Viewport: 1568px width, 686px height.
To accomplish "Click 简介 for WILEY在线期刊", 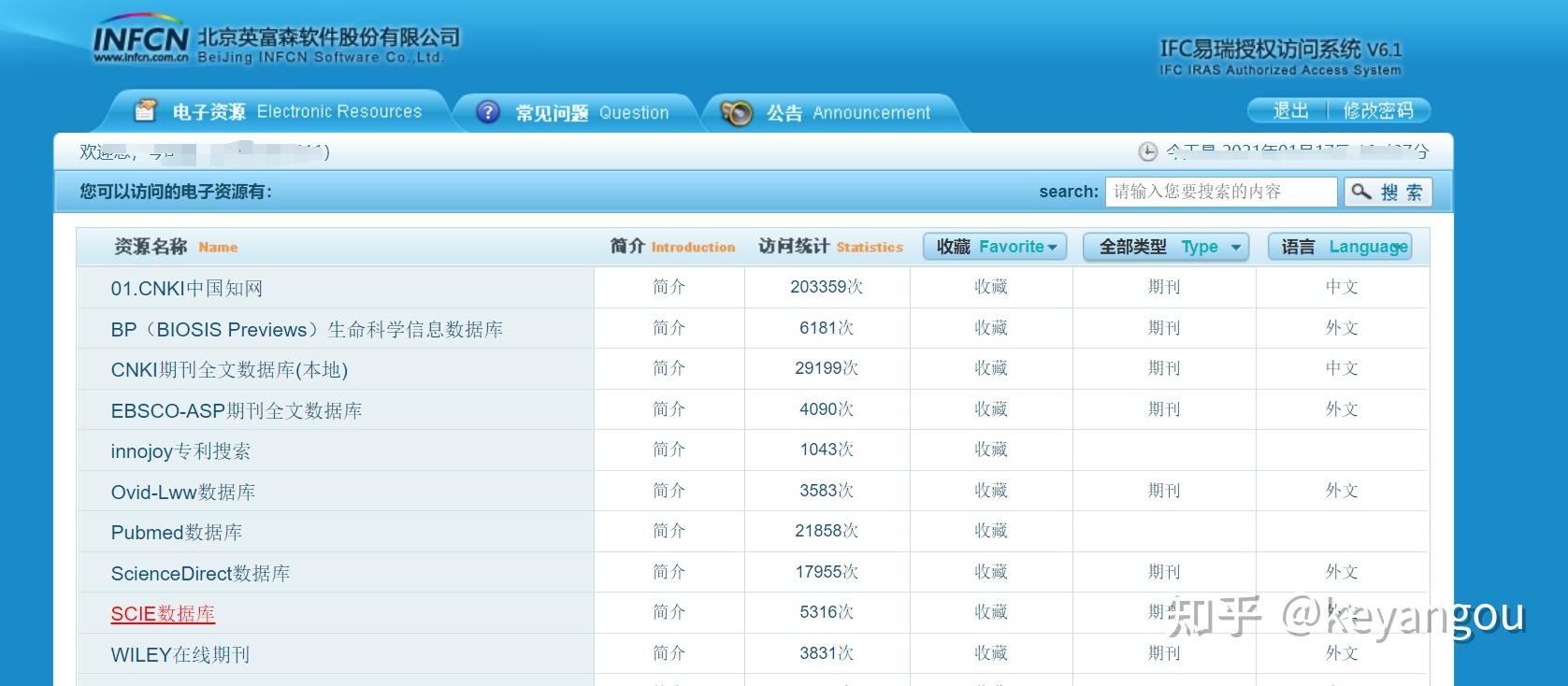I will point(669,653).
